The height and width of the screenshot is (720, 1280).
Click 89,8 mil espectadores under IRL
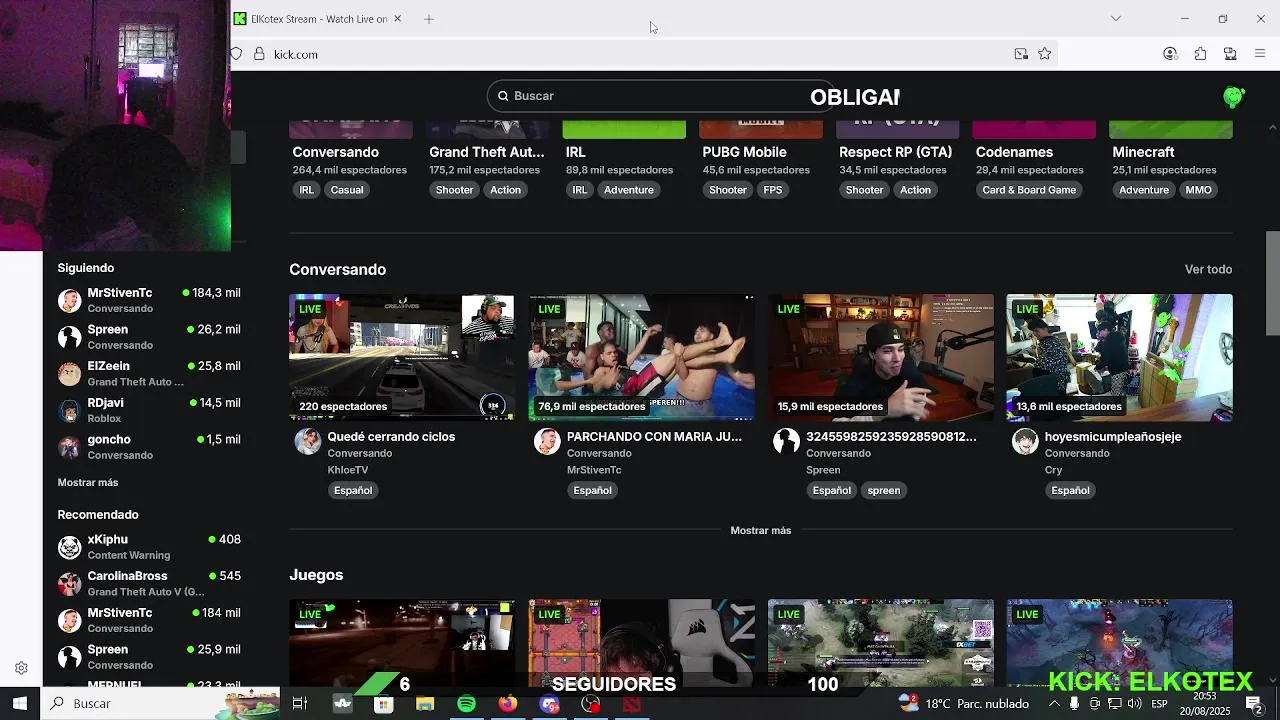619,170
